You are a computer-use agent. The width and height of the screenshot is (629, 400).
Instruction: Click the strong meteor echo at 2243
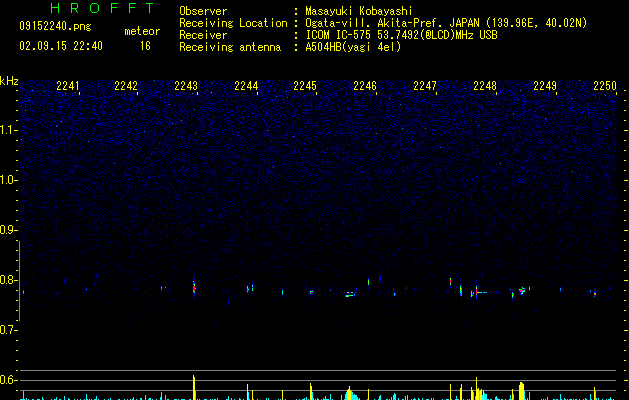click(x=194, y=287)
